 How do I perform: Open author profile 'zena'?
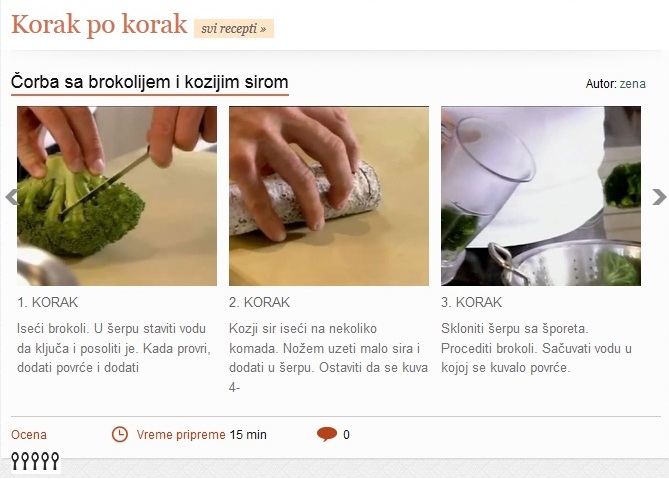(632, 84)
